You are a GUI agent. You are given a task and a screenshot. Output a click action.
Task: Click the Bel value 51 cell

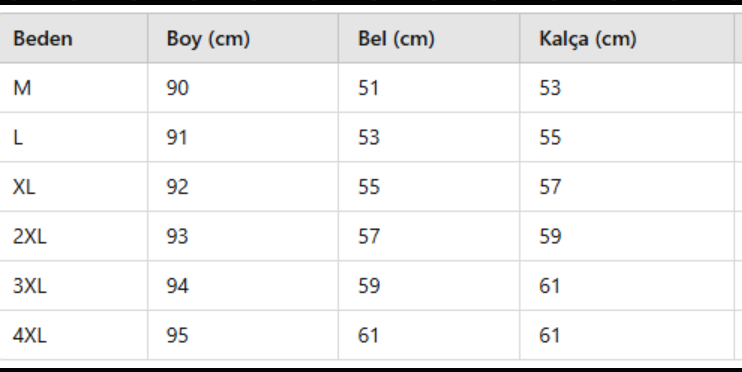[429, 88]
